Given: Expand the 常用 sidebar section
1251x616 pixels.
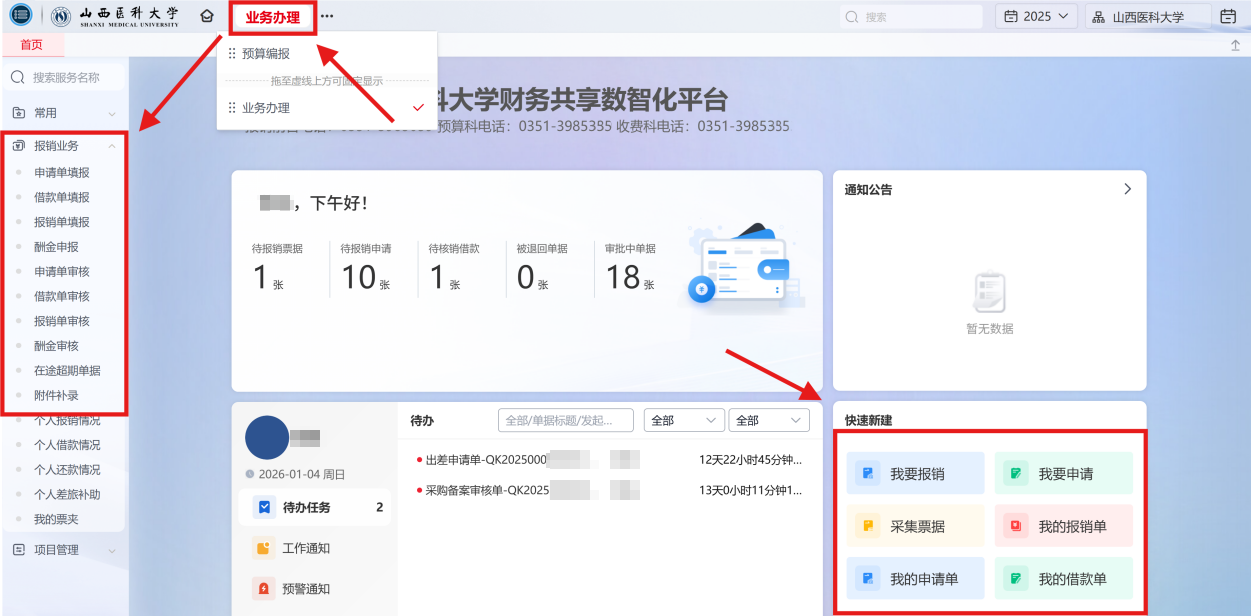Looking at the screenshot, I should click(112, 114).
